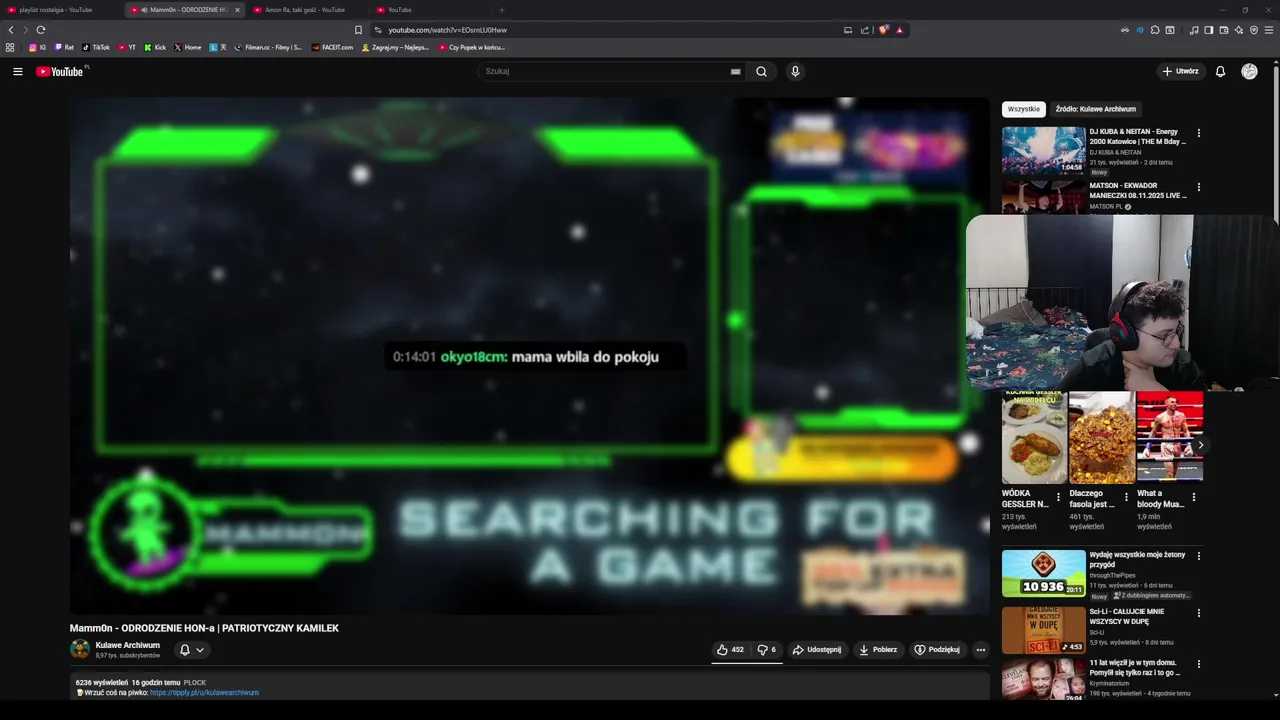The width and height of the screenshot is (1280, 720).
Task: Open more actions ellipsis under video
Action: coord(980,650)
